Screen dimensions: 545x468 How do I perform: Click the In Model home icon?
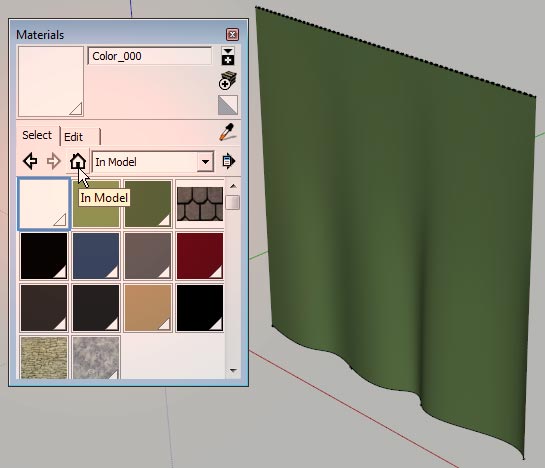click(x=78, y=161)
